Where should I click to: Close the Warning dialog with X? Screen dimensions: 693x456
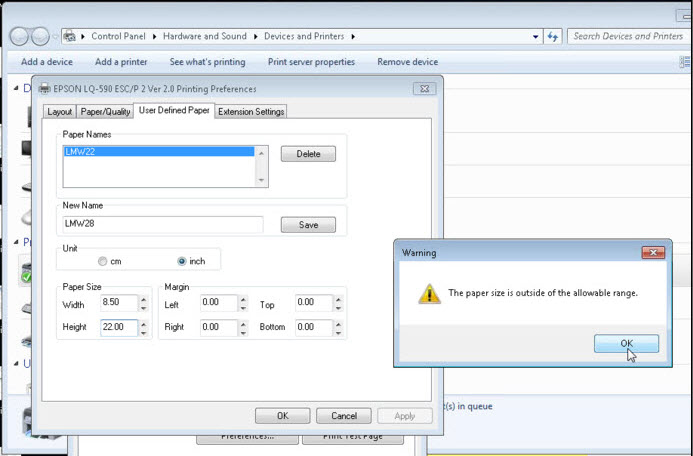(654, 253)
